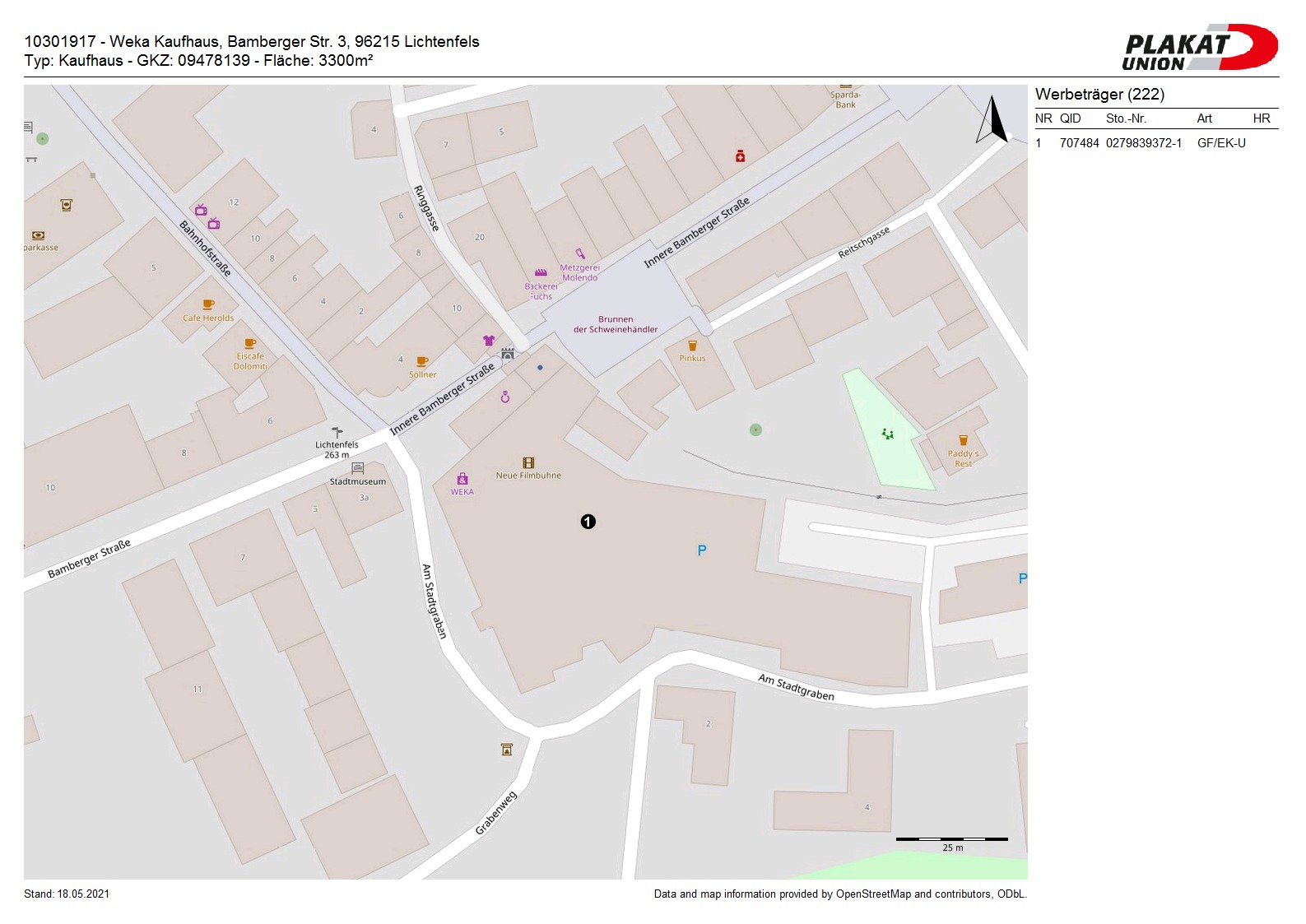Select the WEKA shopping bag icon

[x=462, y=479]
